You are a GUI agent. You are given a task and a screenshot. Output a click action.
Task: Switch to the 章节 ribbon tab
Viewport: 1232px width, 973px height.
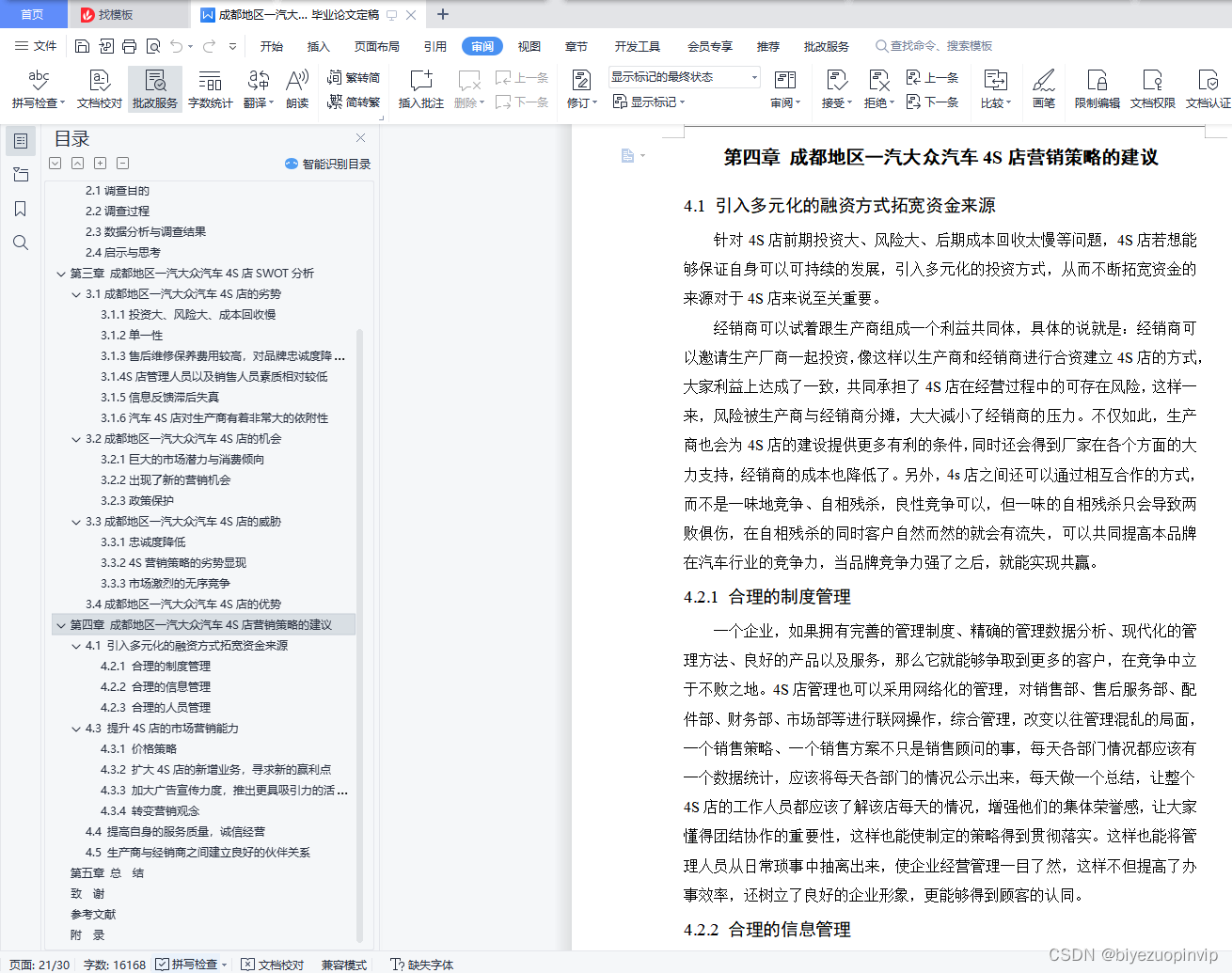[577, 46]
